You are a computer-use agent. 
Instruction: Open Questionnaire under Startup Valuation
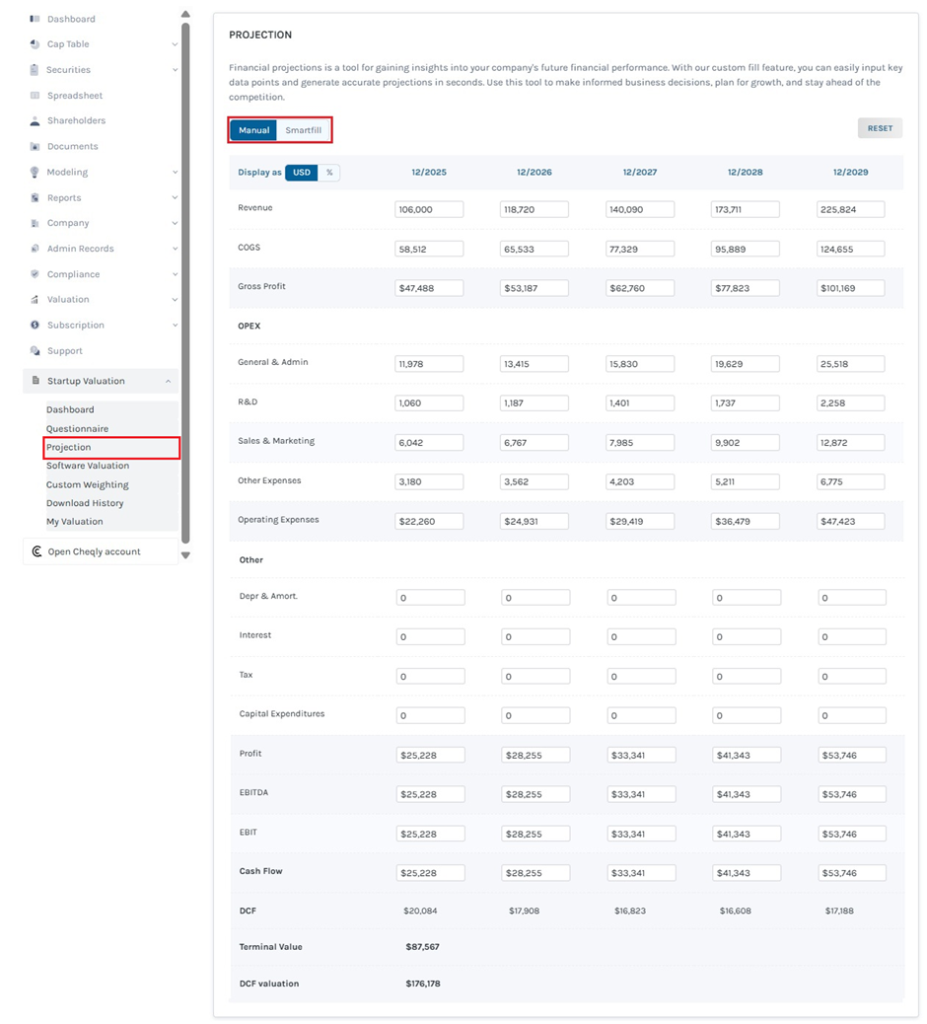(77, 428)
